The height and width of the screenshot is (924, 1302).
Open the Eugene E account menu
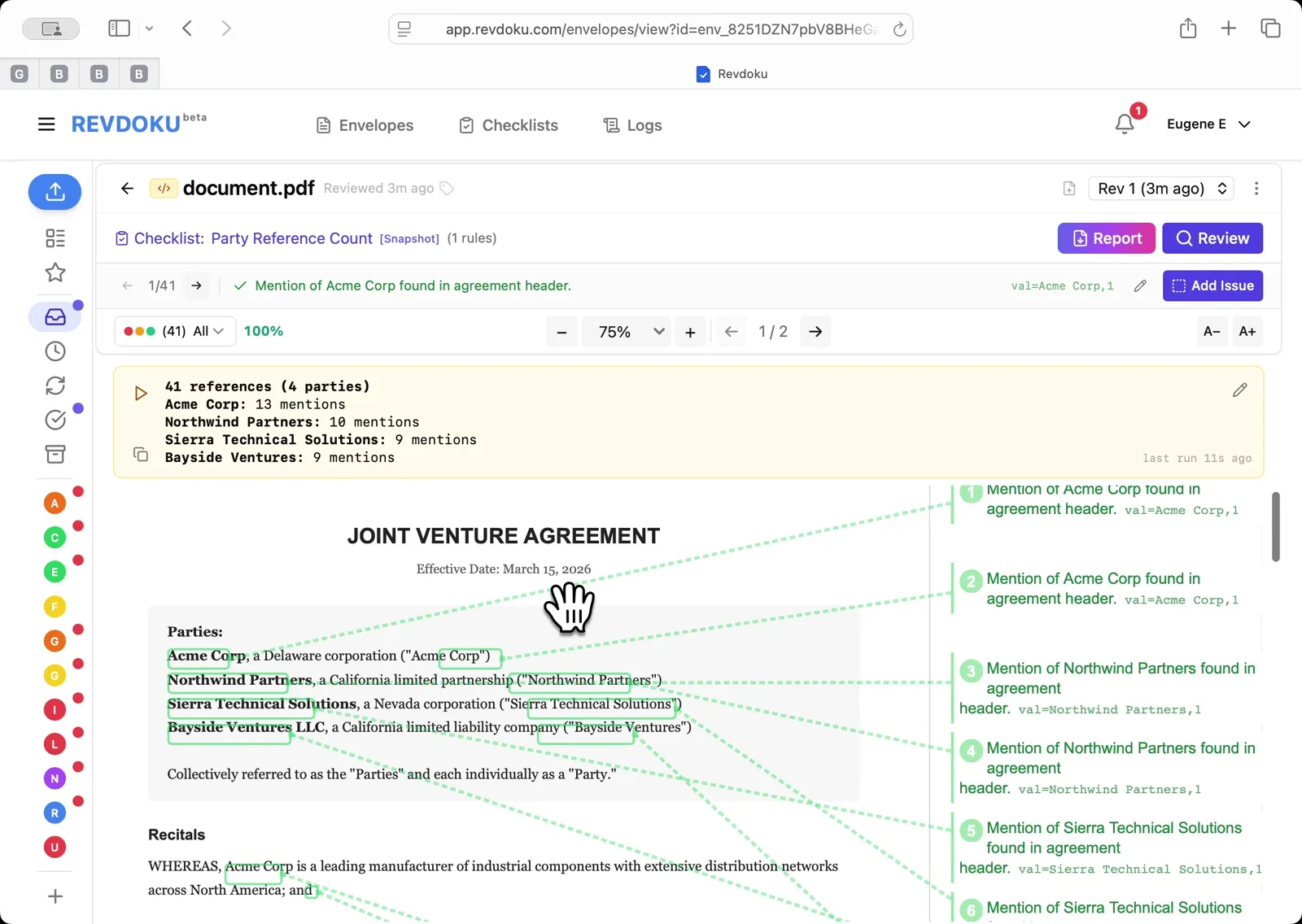click(x=1209, y=124)
